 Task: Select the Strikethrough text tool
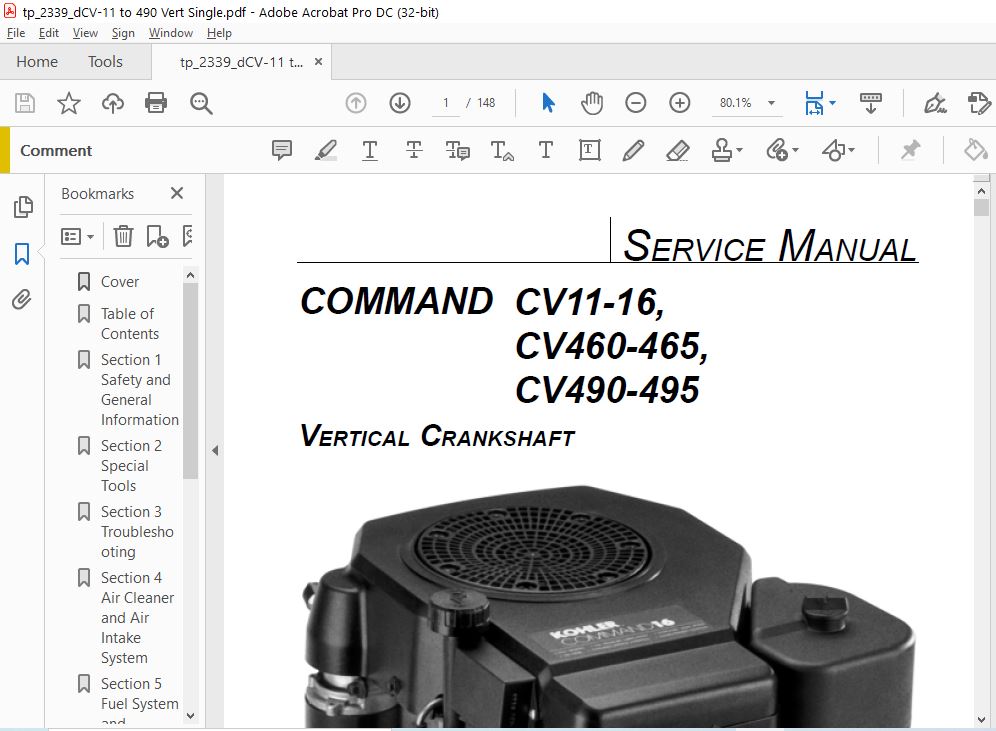tap(414, 151)
